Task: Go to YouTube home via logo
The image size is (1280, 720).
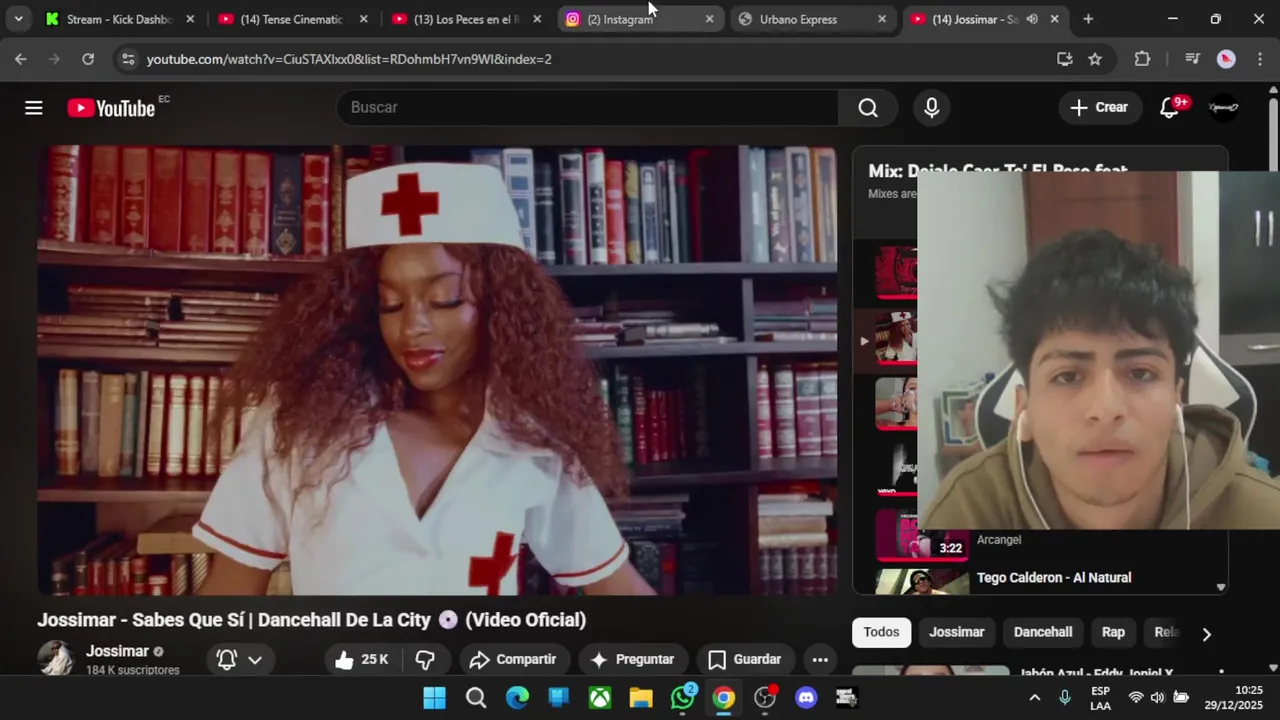Action: pyautogui.click(x=111, y=108)
